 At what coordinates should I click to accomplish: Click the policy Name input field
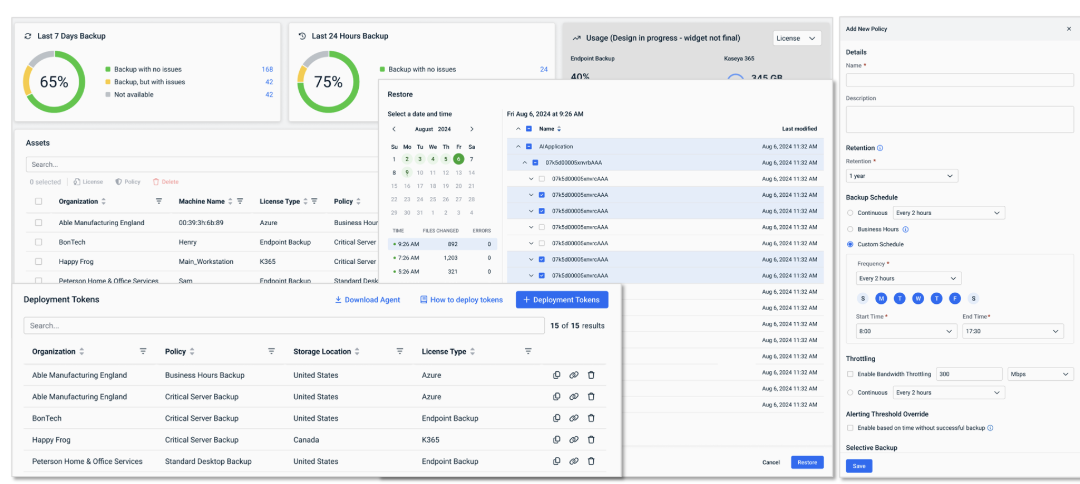click(959, 80)
